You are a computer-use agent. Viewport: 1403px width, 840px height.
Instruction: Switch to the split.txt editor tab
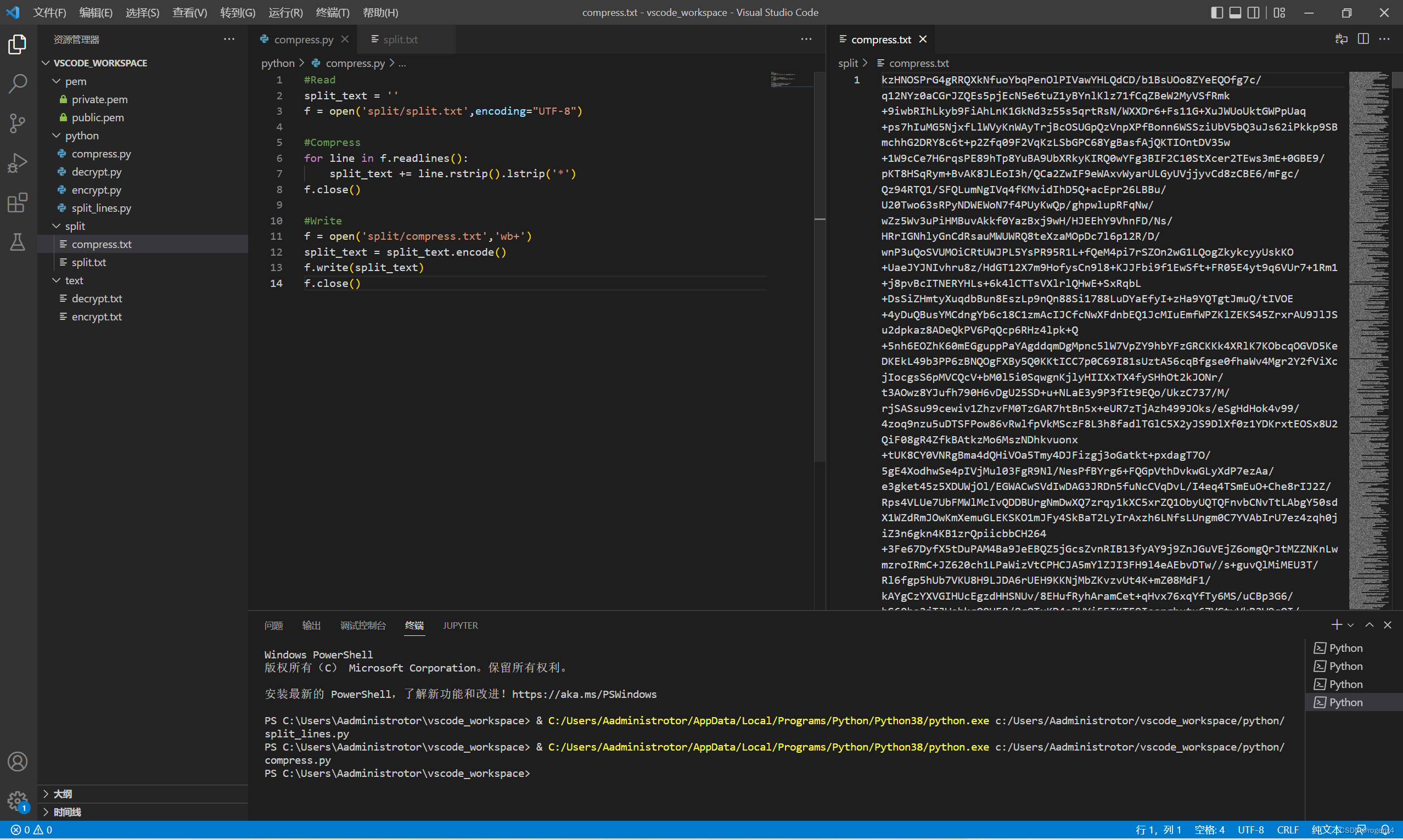[400, 40]
